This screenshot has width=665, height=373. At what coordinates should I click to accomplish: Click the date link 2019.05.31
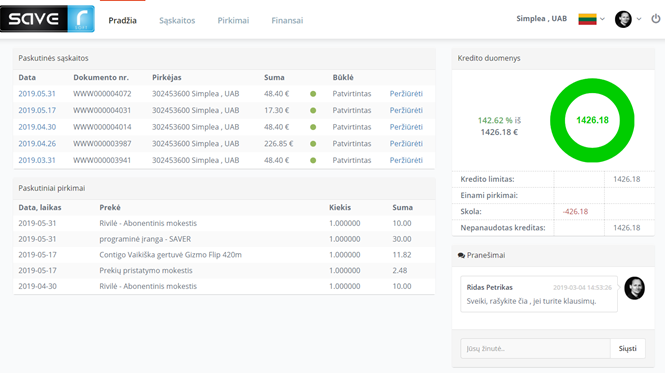(37, 94)
